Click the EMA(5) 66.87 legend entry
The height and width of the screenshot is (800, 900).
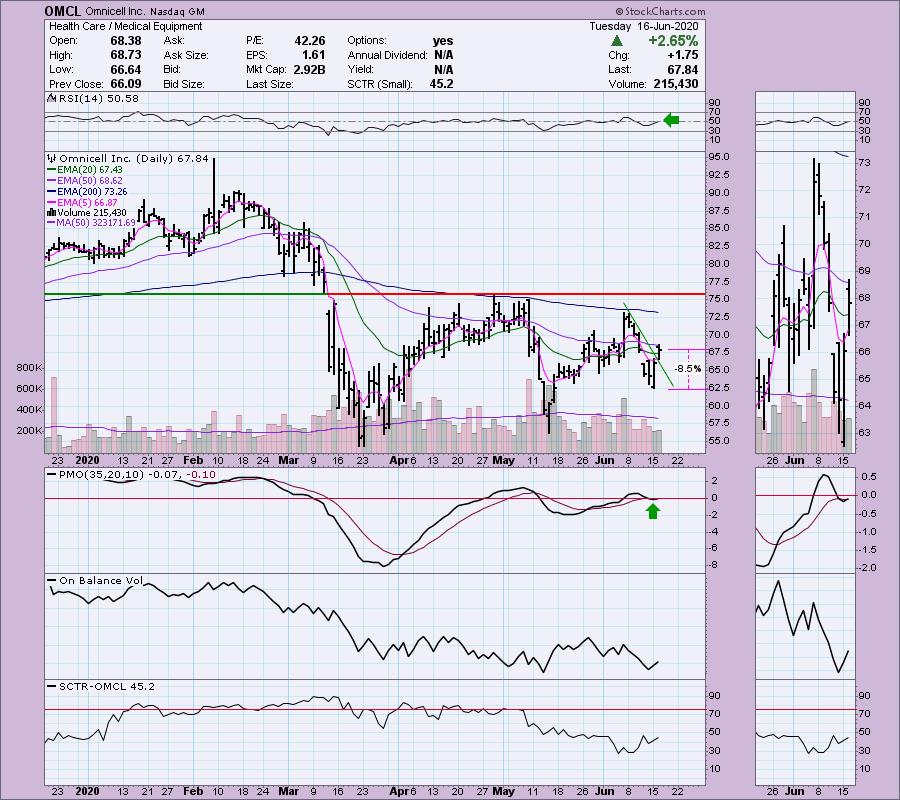coord(87,203)
